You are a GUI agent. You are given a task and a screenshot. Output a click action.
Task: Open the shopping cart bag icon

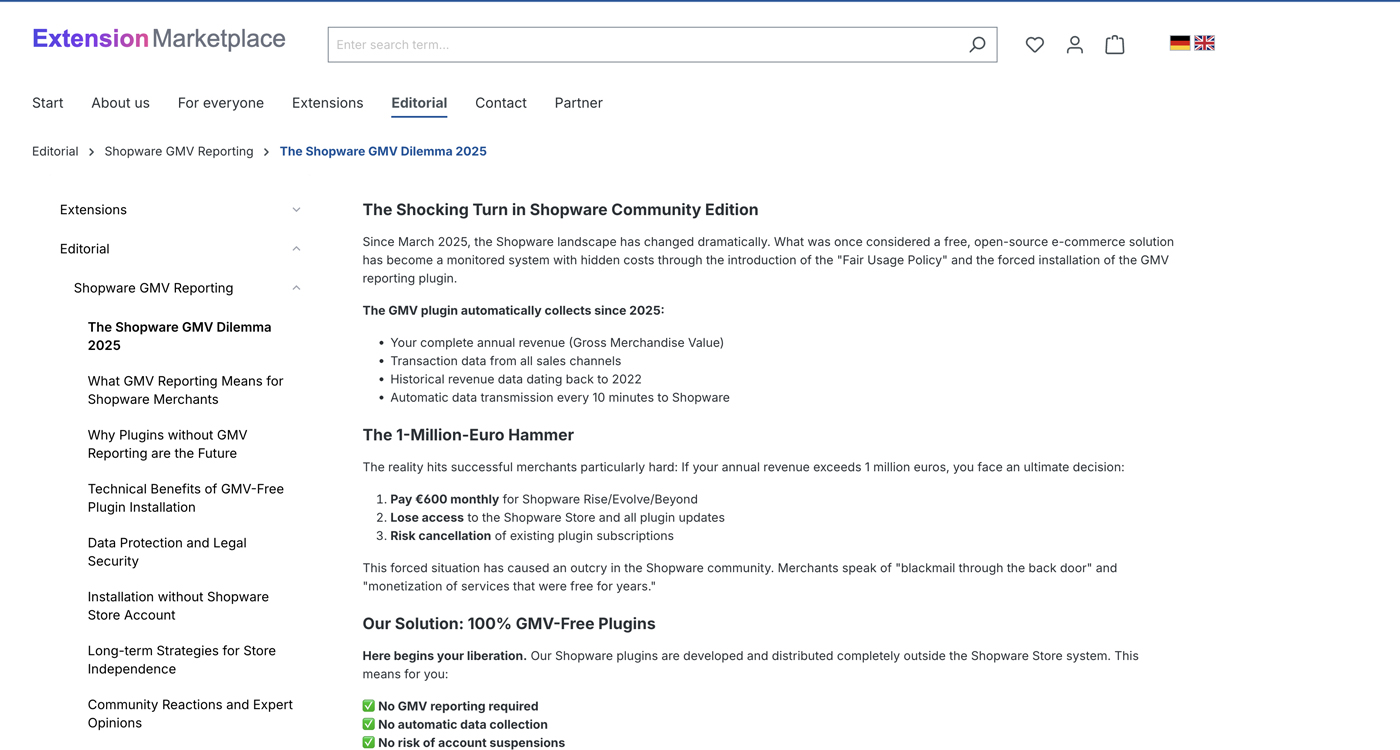(x=1115, y=45)
